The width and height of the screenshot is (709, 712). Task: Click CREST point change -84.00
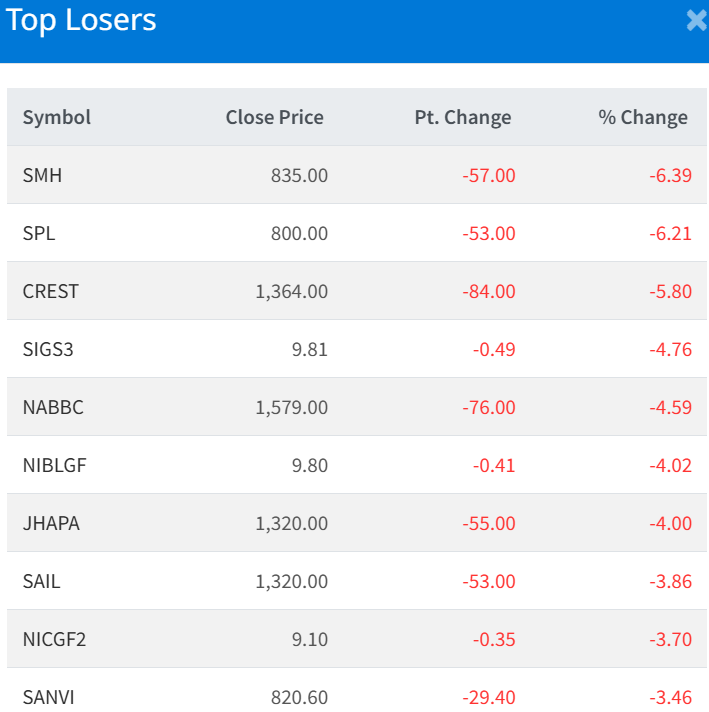click(x=489, y=291)
